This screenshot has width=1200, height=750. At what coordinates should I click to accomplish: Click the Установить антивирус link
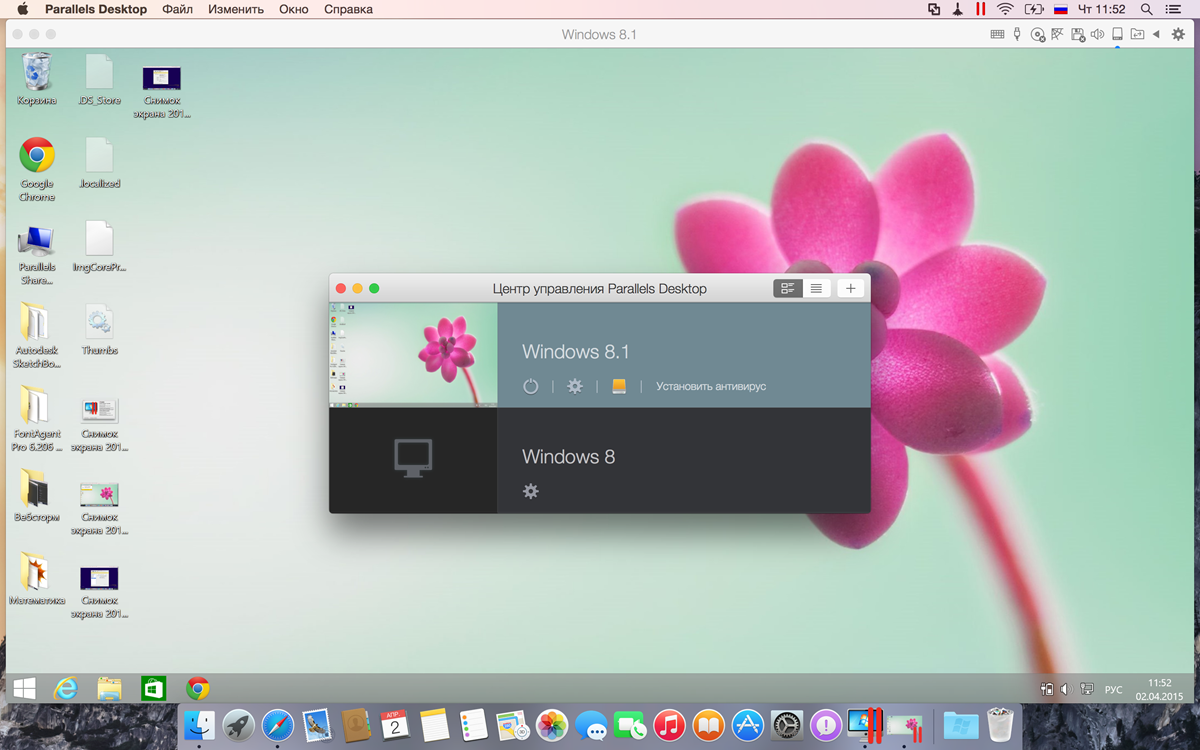[x=711, y=386]
